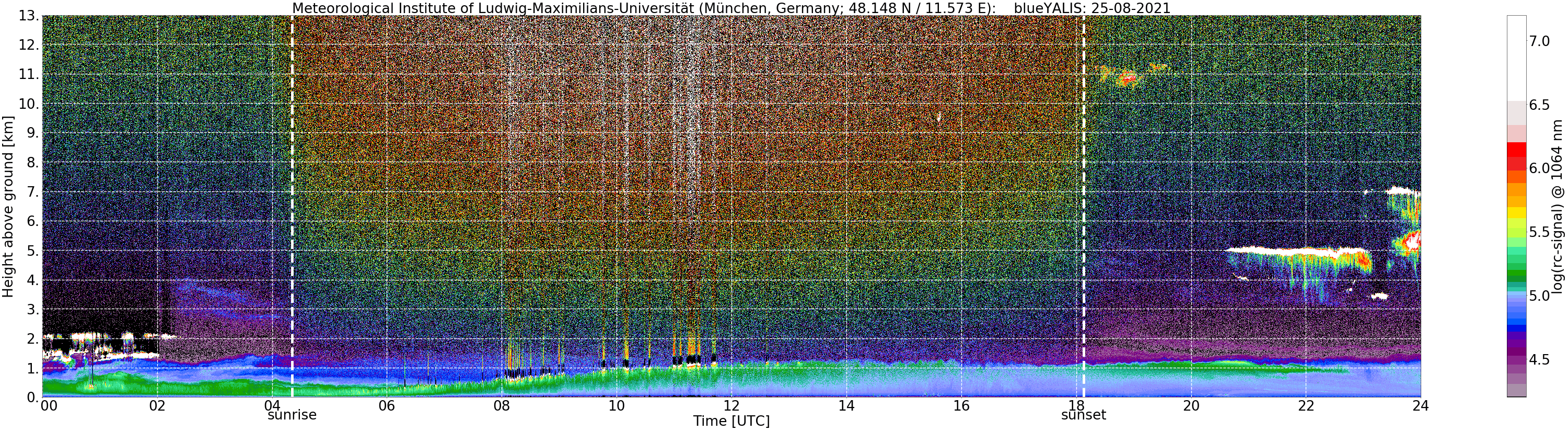The height and width of the screenshot is (431, 1568).
Task: Click the red cirrus patch near 11 km
Action: point(1128,77)
